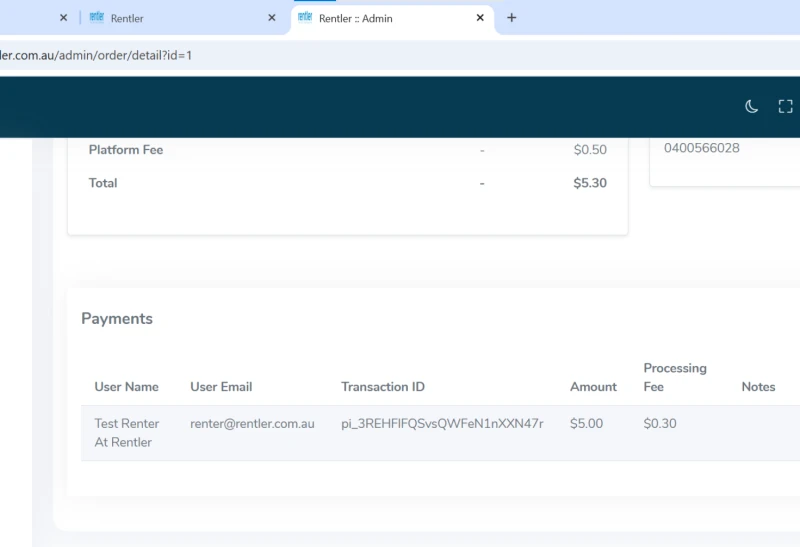Select the transaction ID pi_3REHFIFQSvsQWFeN1nXXN47r
This screenshot has width=800, height=547.
tap(442, 424)
